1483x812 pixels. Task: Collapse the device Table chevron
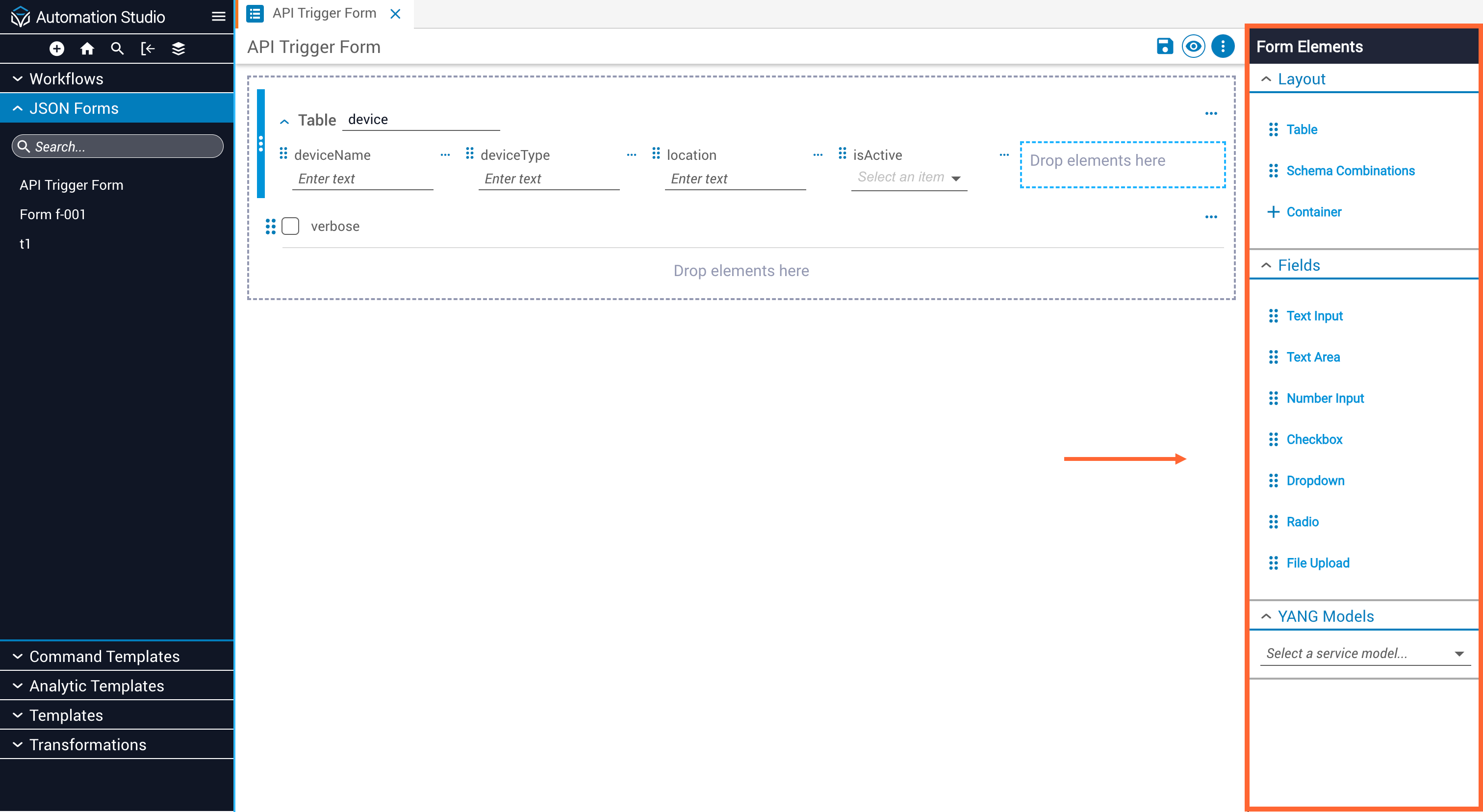coord(284,122)
